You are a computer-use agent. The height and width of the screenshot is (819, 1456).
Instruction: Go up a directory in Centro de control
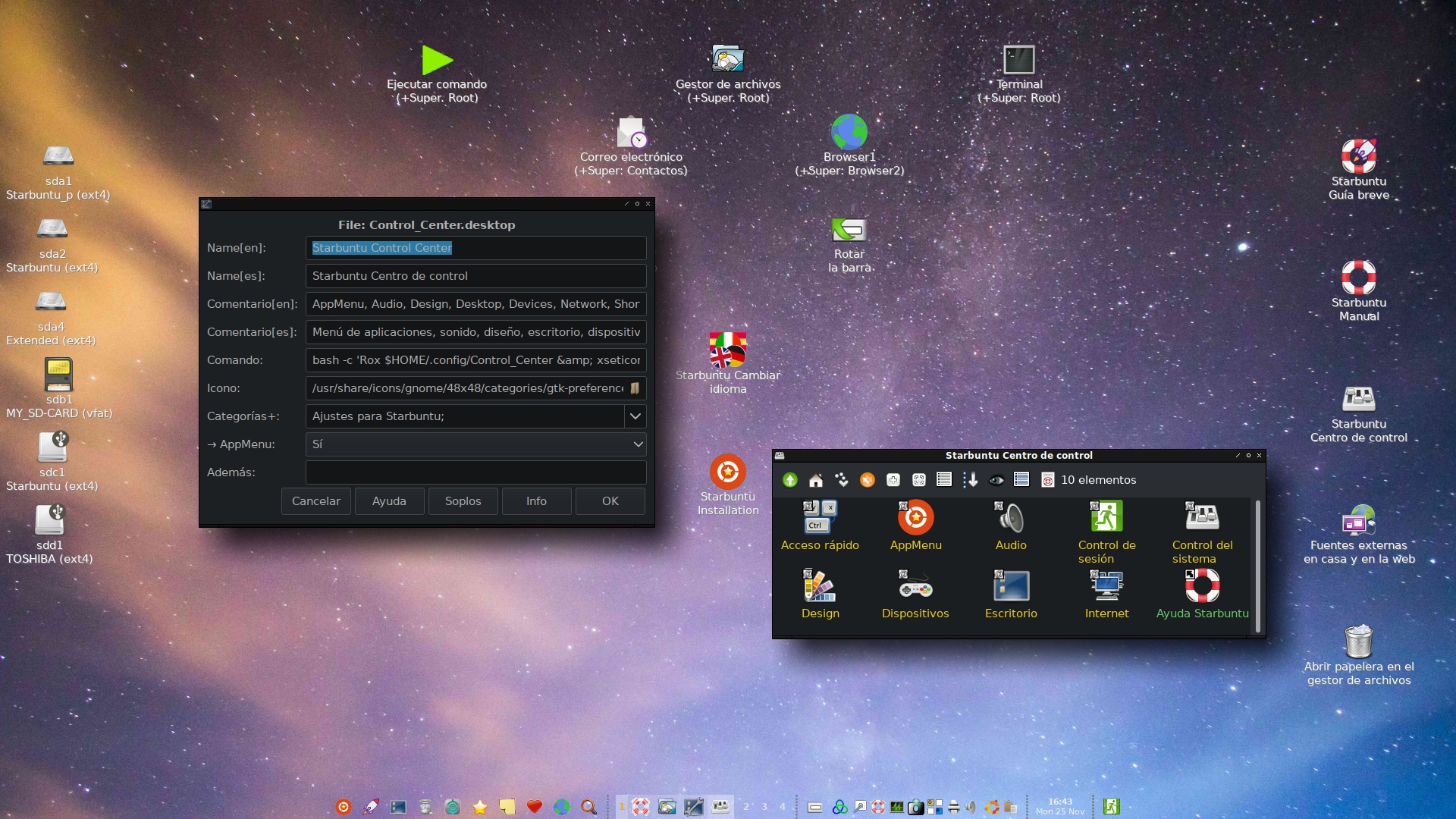[x=790, y=480]
